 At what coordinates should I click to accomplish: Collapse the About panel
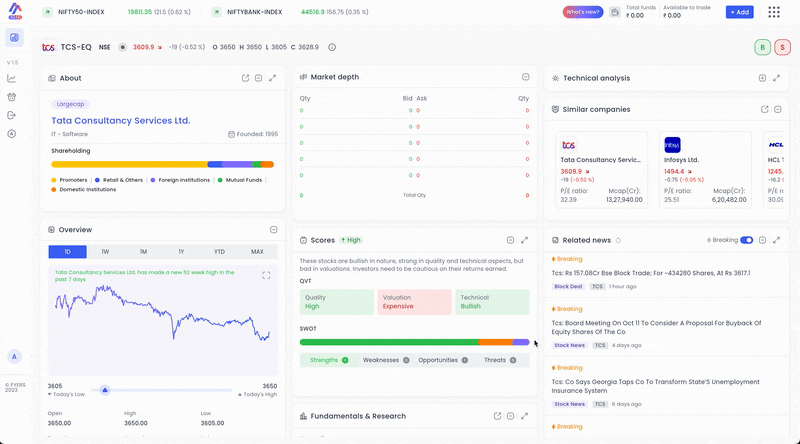tap(259, 78)
